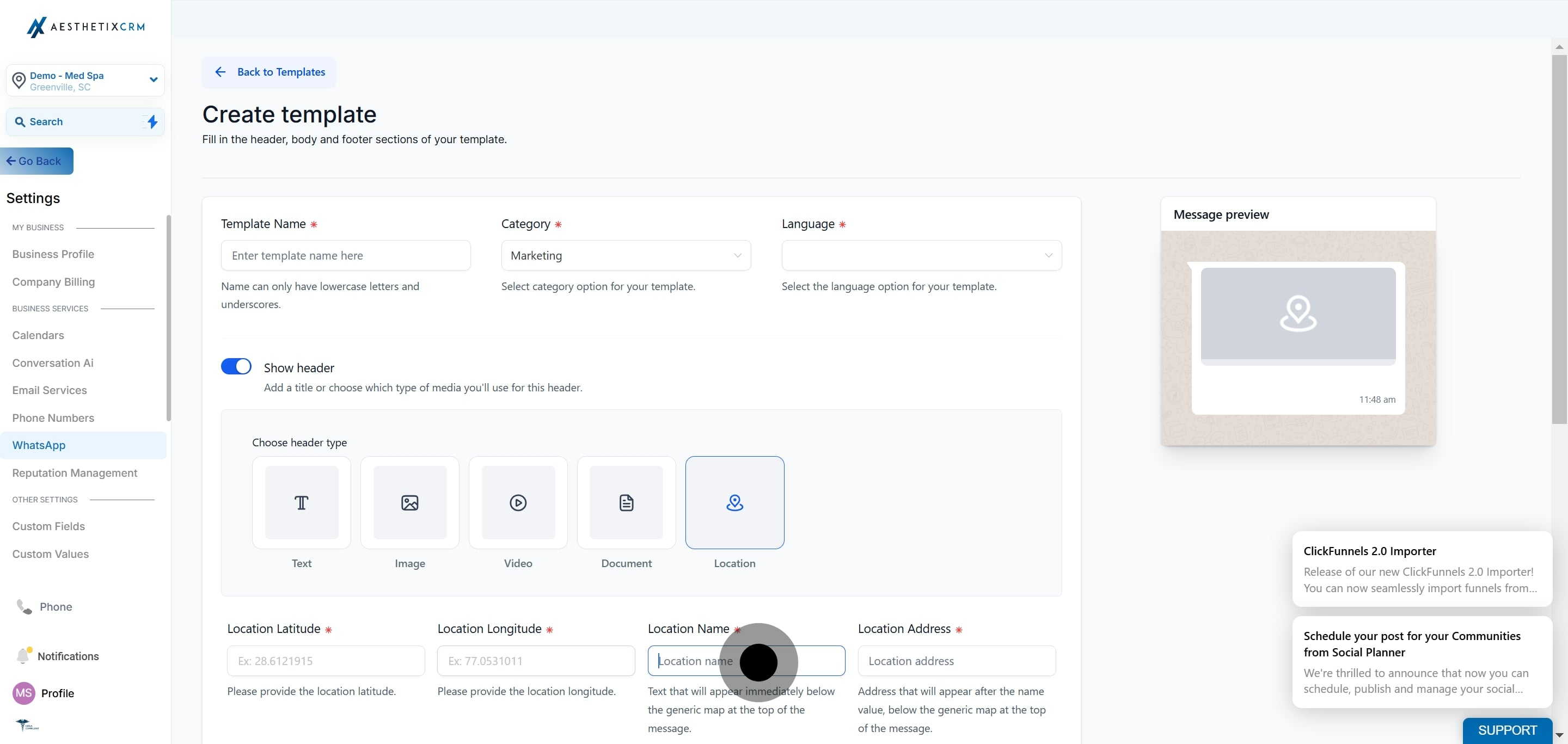Pick the Video header type icon
This screenshot has height=744, width=1568.
tap(518, 502)
